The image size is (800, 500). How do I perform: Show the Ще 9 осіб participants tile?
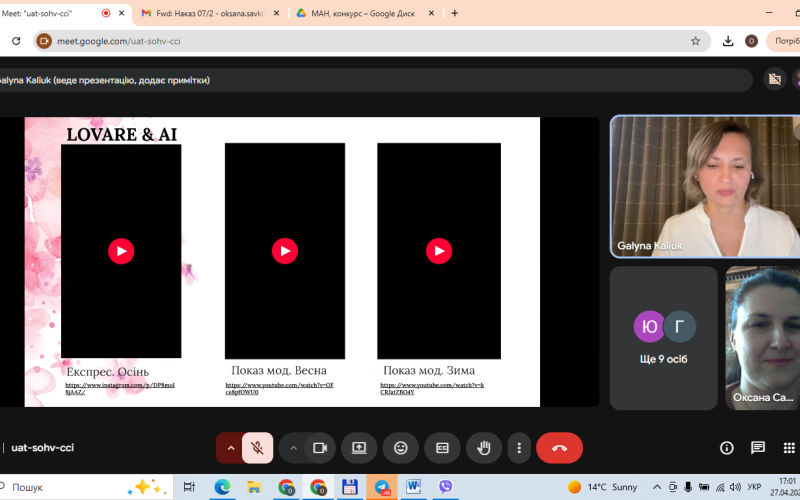pos(663,338)
